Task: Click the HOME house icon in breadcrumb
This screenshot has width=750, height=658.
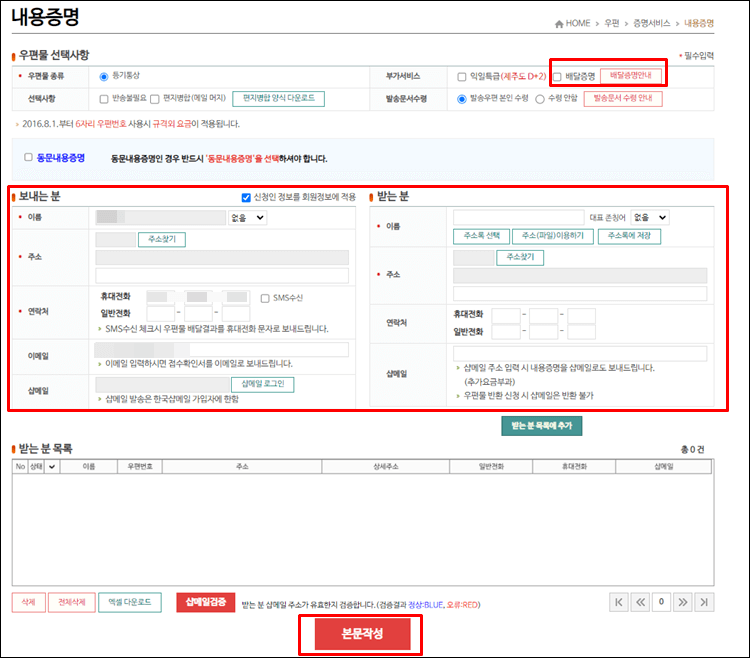Action: pyautogui.click(x=559, y=23)
